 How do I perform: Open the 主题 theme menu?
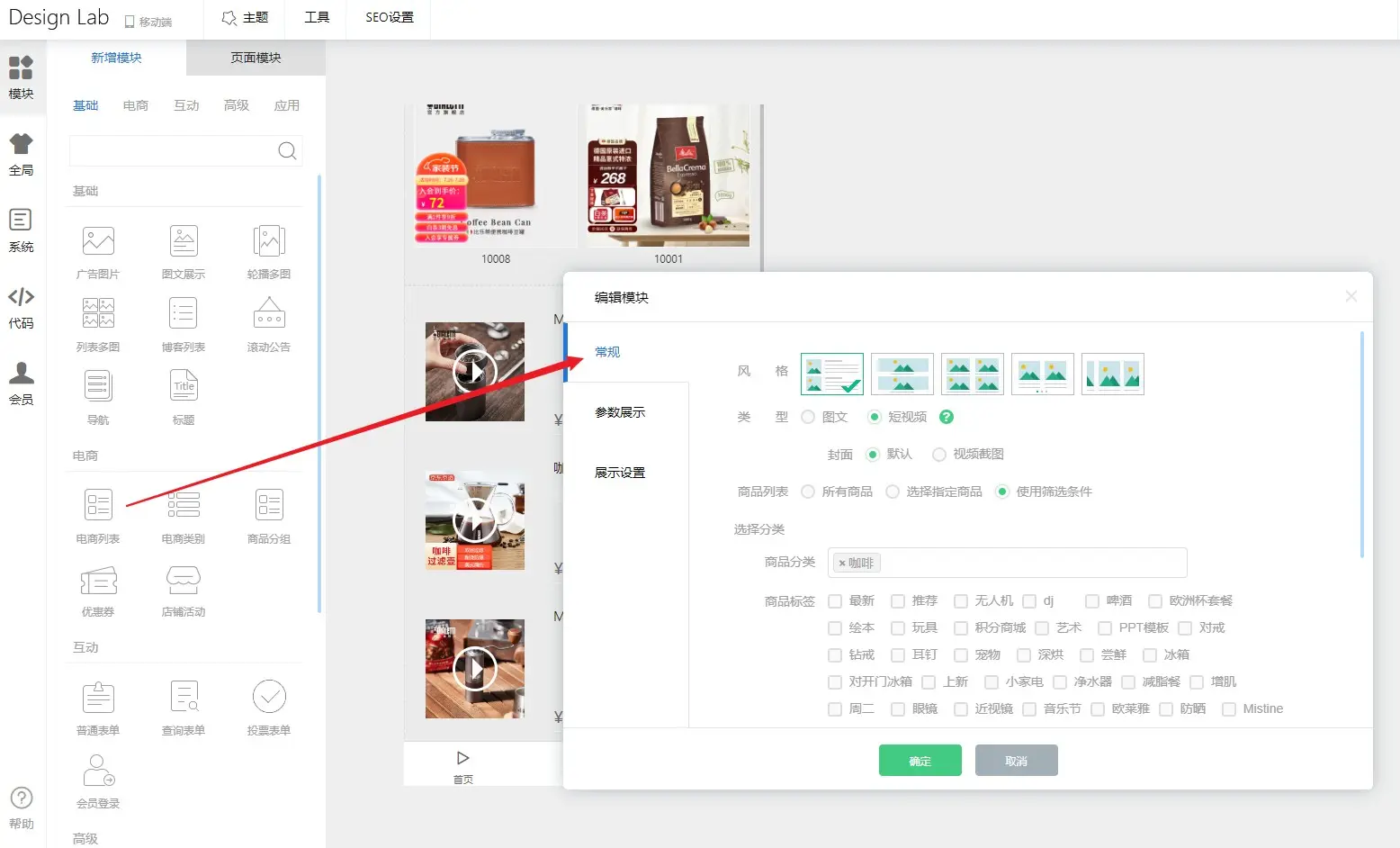click(x=245, y=18)
